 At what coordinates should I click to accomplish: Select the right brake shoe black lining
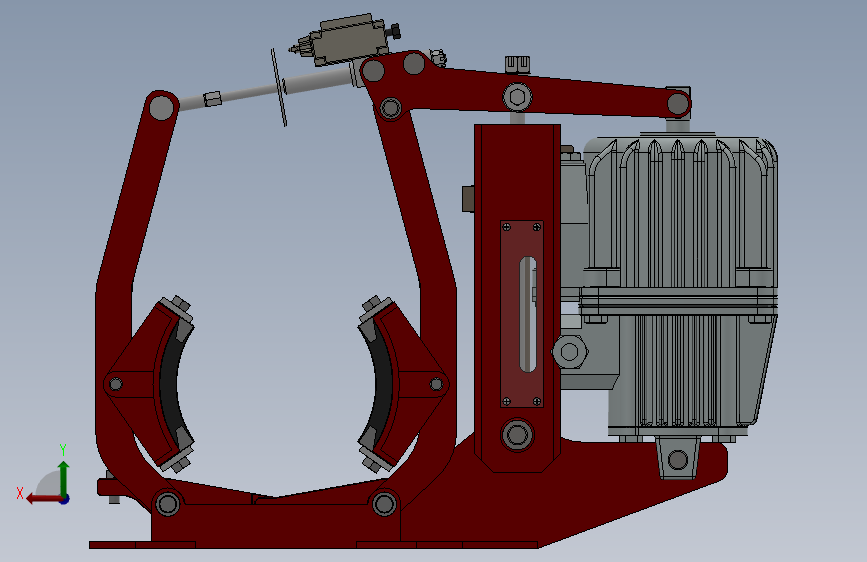tap(382, 383)
